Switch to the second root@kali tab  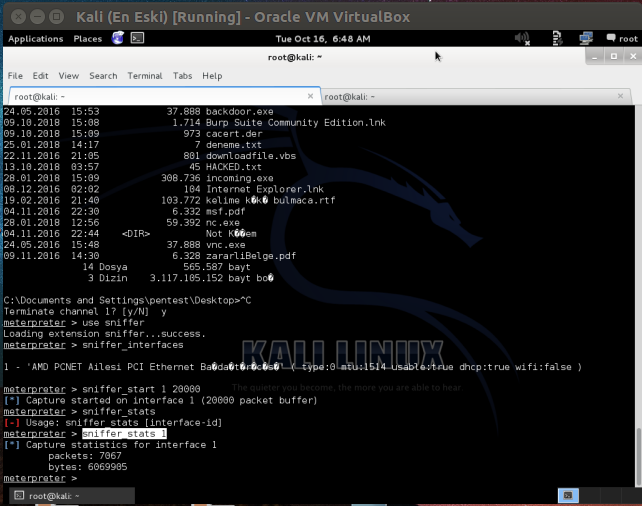coord(476,97)
